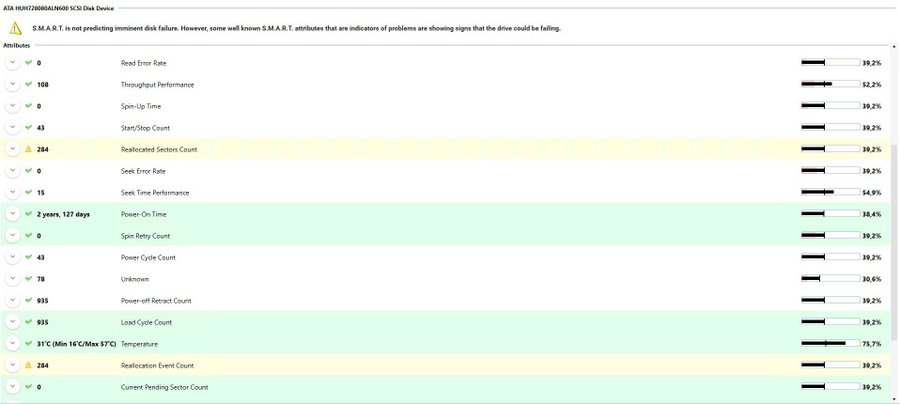The image size is (900, 404).
Task: Click the green check icon for Seek Time Performance
Action: point(29,192)
